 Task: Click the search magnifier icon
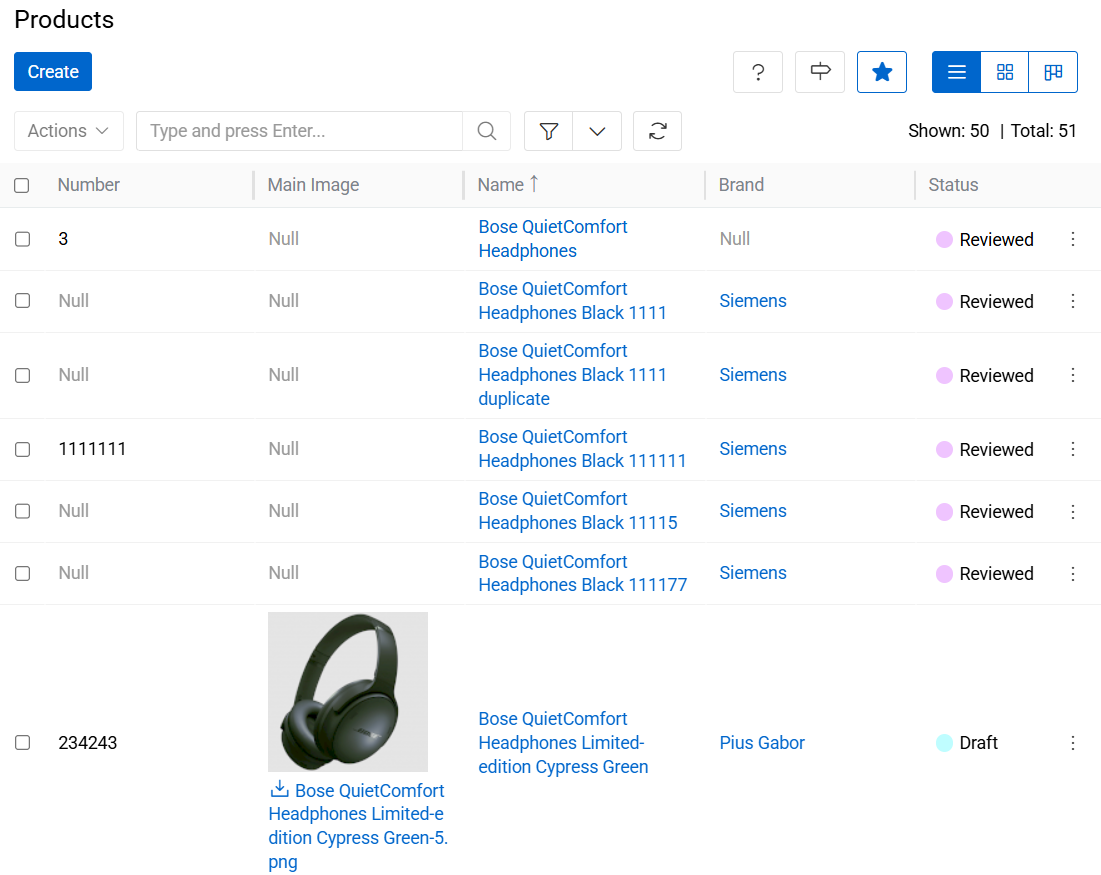pos(487,131)
